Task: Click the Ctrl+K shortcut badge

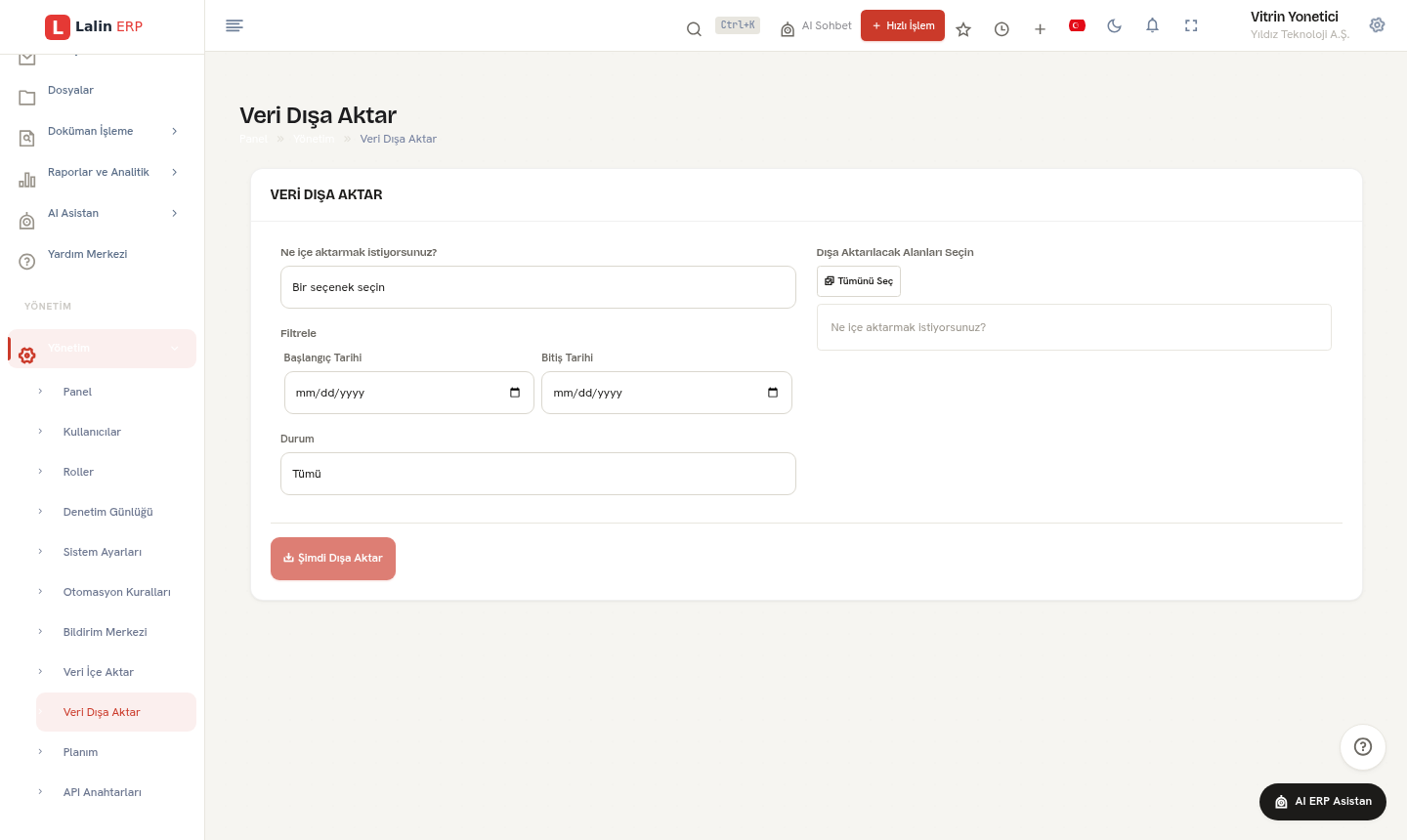Action: [x=738, y=25]
